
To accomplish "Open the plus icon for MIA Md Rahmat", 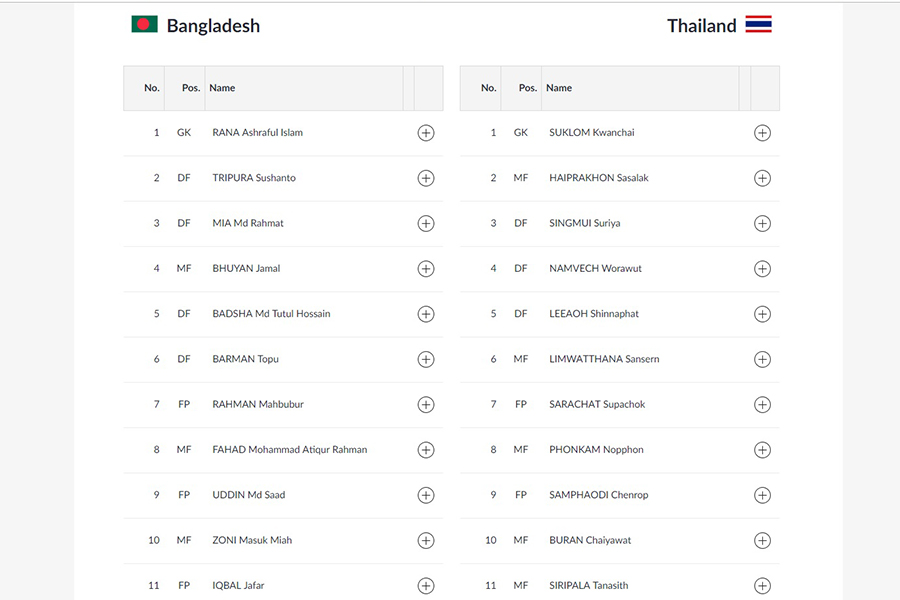I will (x=425, y=224).
